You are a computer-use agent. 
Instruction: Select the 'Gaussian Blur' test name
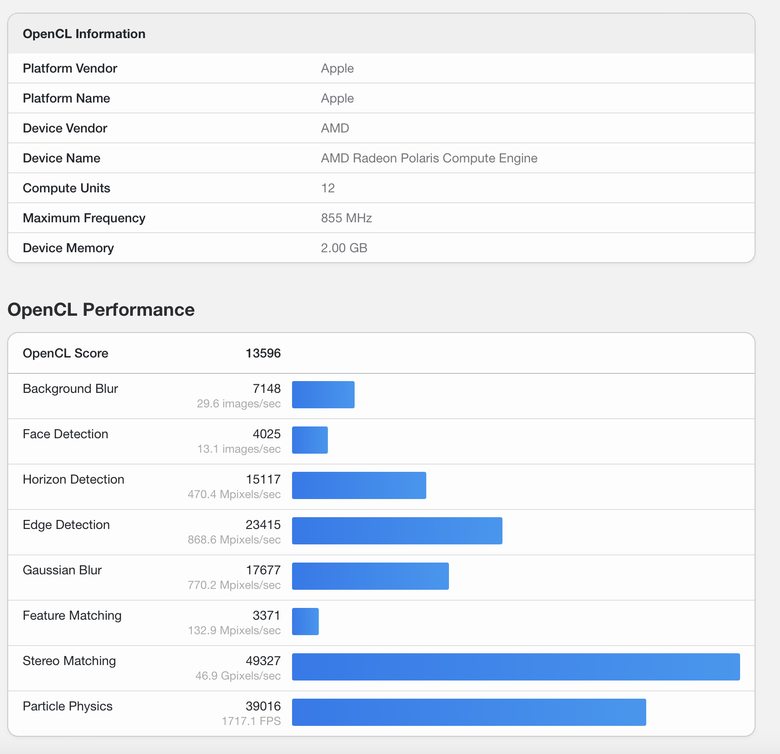click(62, 570)
